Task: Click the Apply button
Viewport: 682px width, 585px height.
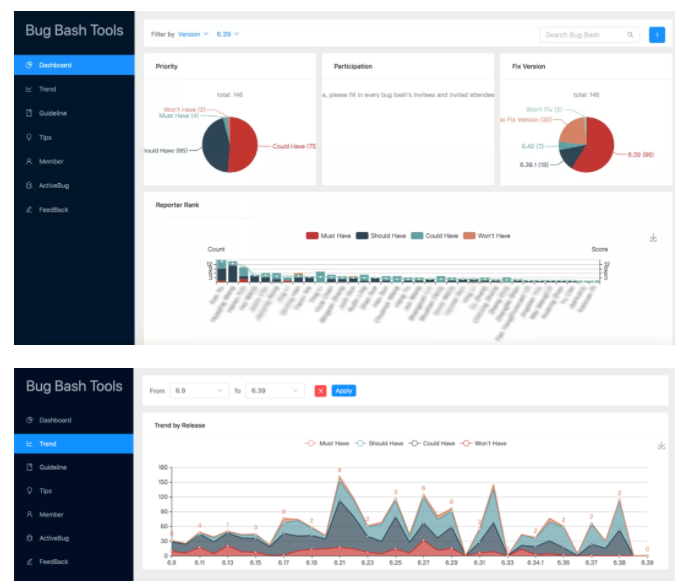Action: click(343, 390)
